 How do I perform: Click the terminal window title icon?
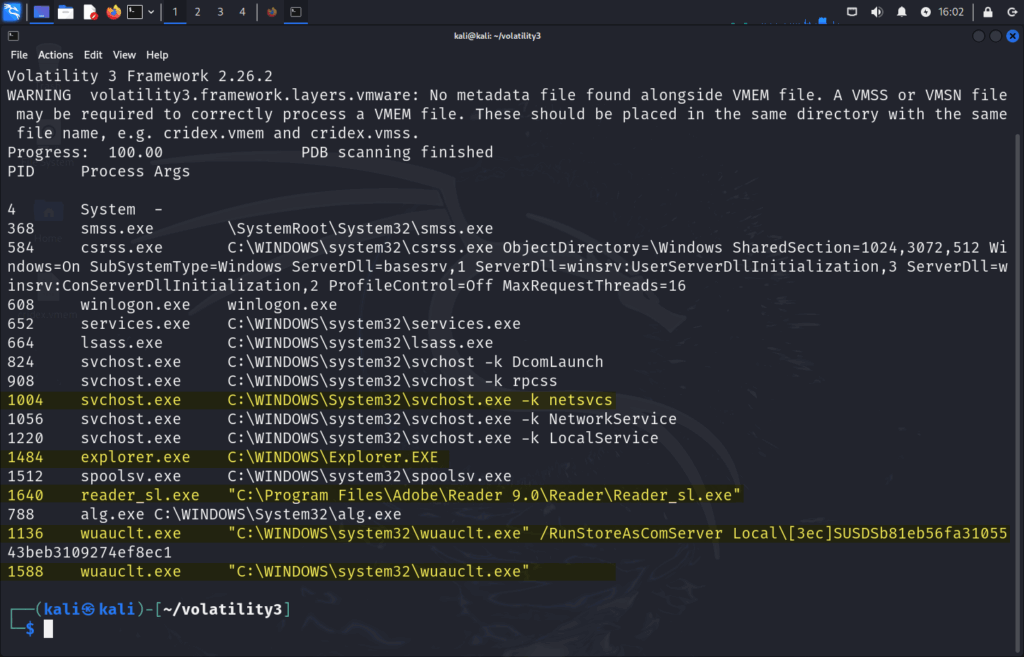point(13,36)
